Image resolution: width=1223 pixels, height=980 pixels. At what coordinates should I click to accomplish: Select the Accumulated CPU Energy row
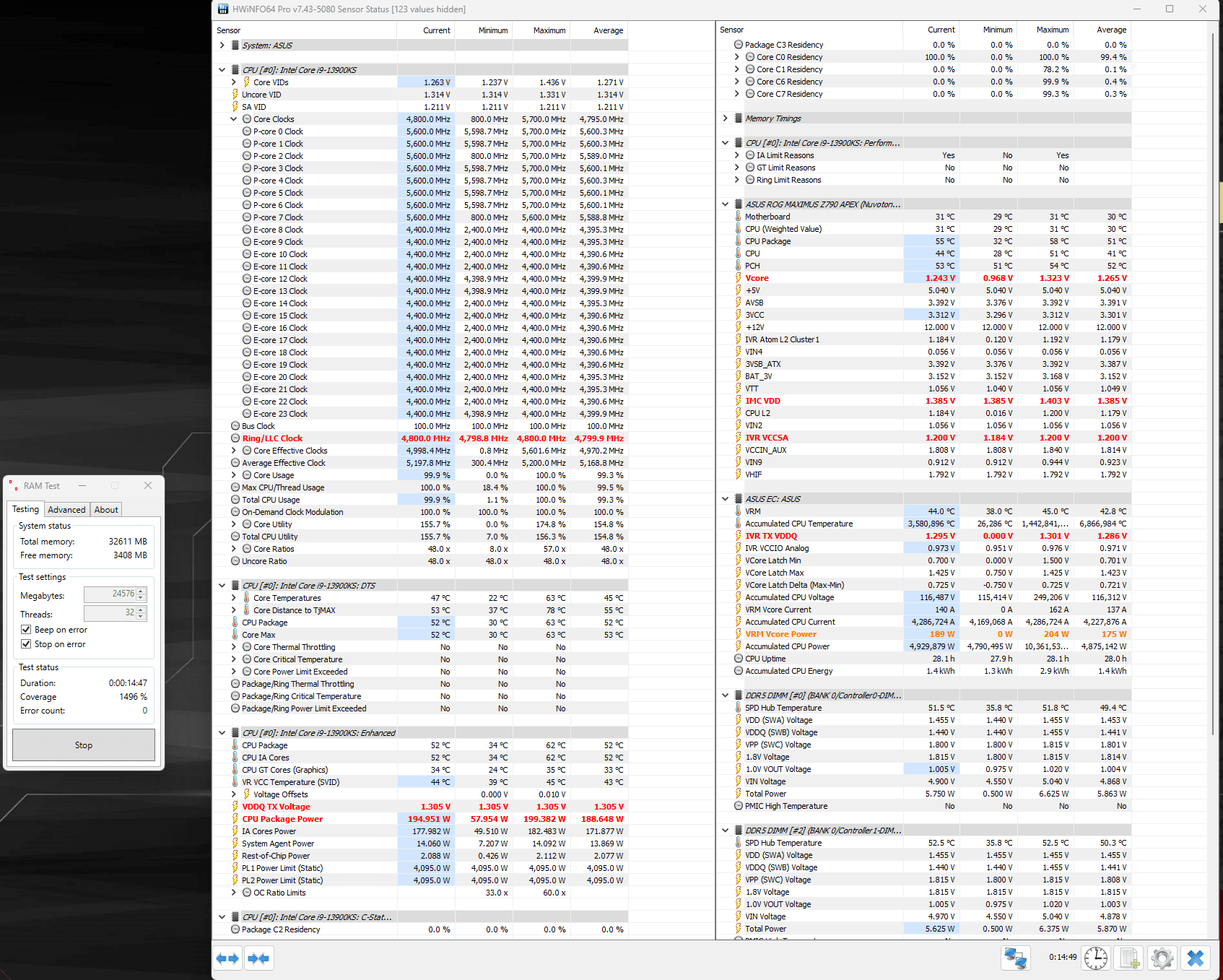[924, 671]
